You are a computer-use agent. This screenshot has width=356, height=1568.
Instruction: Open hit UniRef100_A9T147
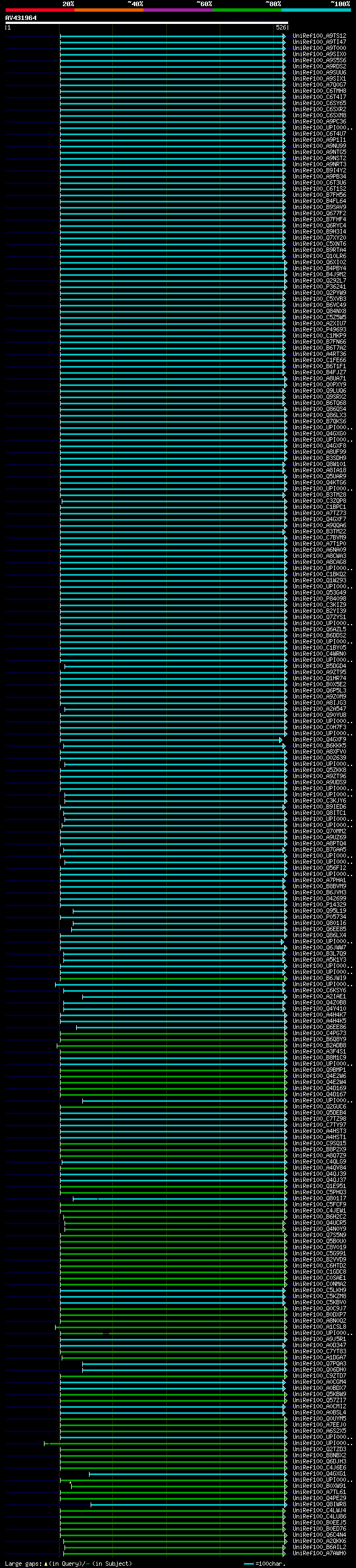point(319,42)
